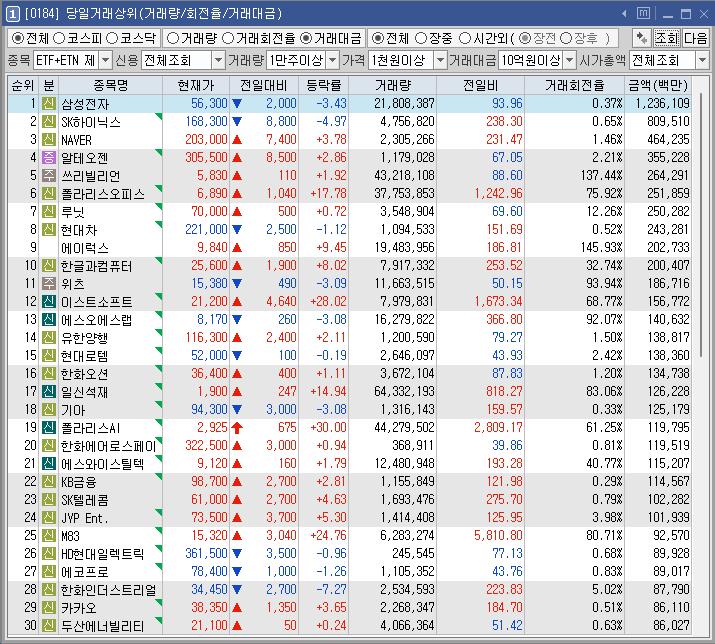Screen dimensions: 715x644
Task: Click the 주 badge icon for 쓰리빌리언
Action: click(x=49, y=176)
